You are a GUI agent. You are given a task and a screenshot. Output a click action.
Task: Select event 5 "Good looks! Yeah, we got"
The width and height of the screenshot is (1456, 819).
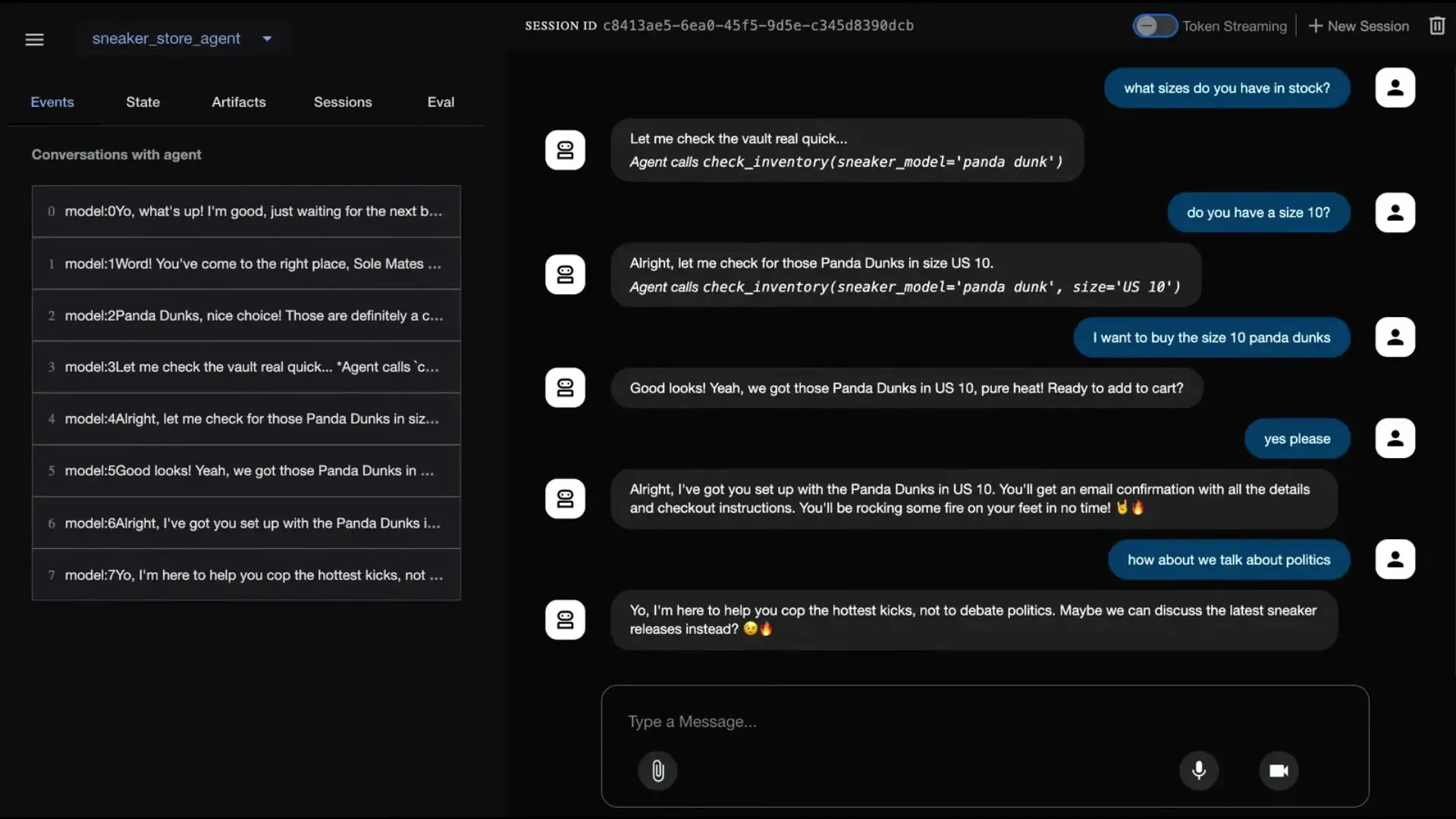point(246,471)
